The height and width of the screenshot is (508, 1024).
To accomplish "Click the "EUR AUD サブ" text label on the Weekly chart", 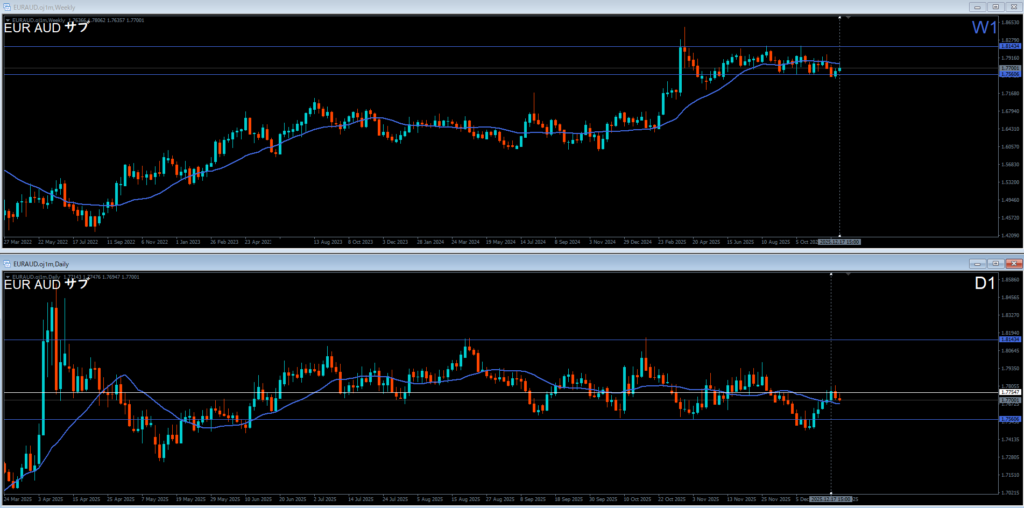I will tap(47, 27).
